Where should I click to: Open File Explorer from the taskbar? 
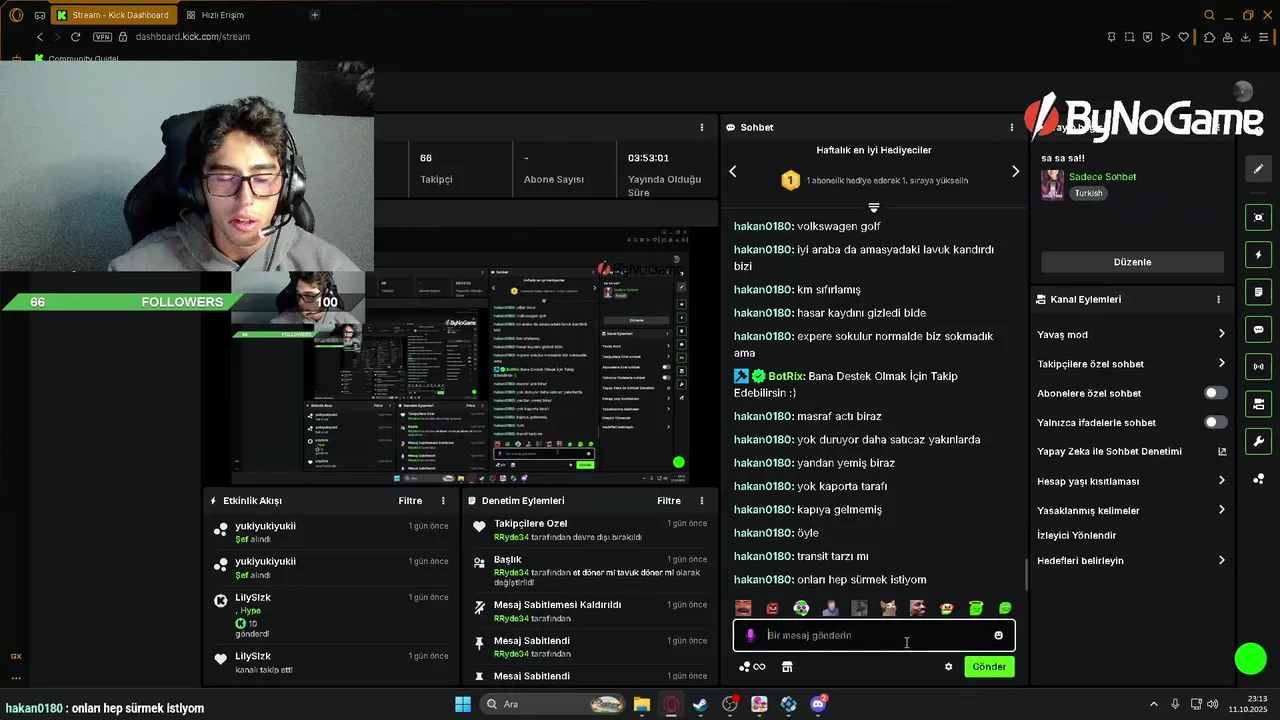[x=642, y=704]
